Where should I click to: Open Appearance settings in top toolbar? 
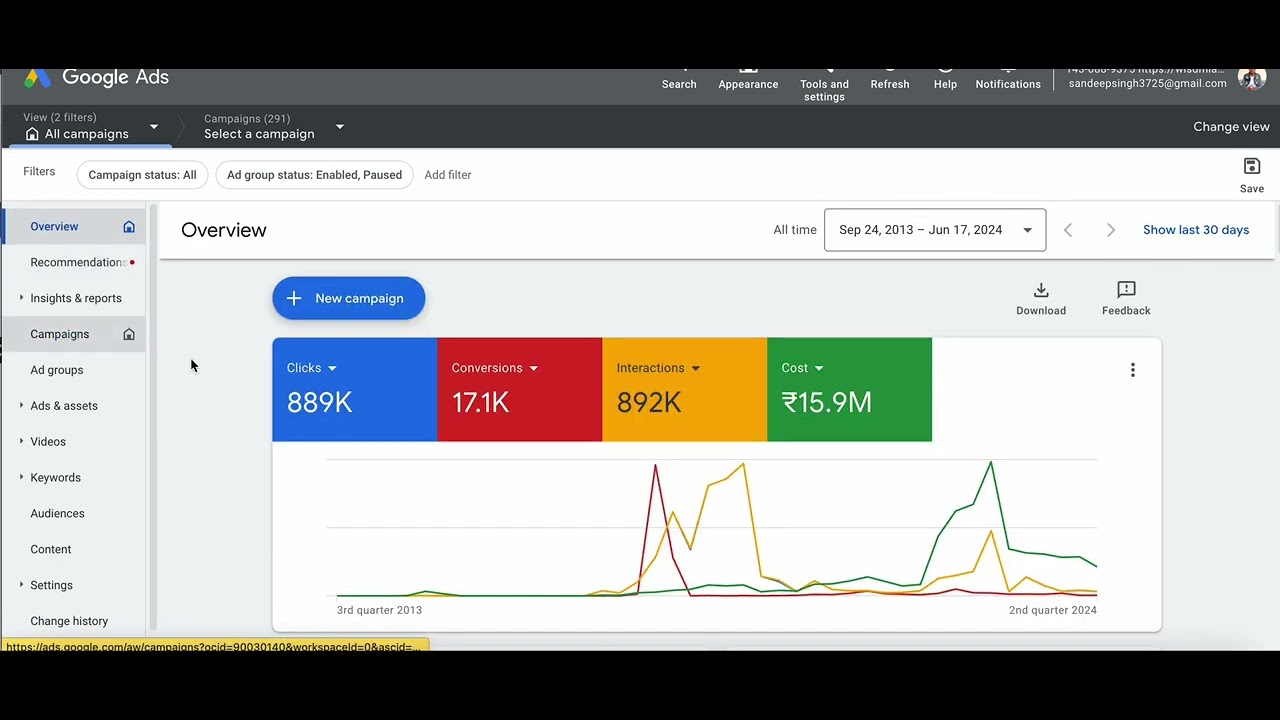coord(748,80)
